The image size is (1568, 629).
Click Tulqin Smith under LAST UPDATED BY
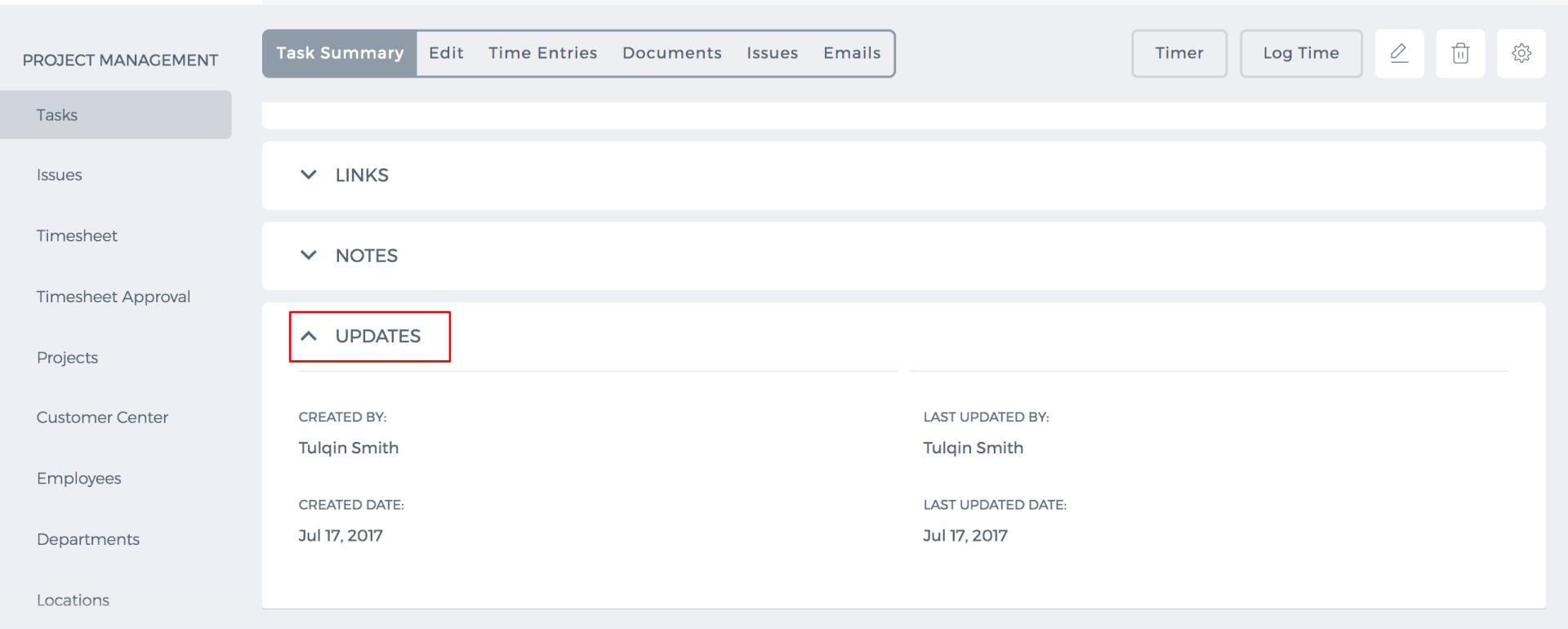click(973, 448)
